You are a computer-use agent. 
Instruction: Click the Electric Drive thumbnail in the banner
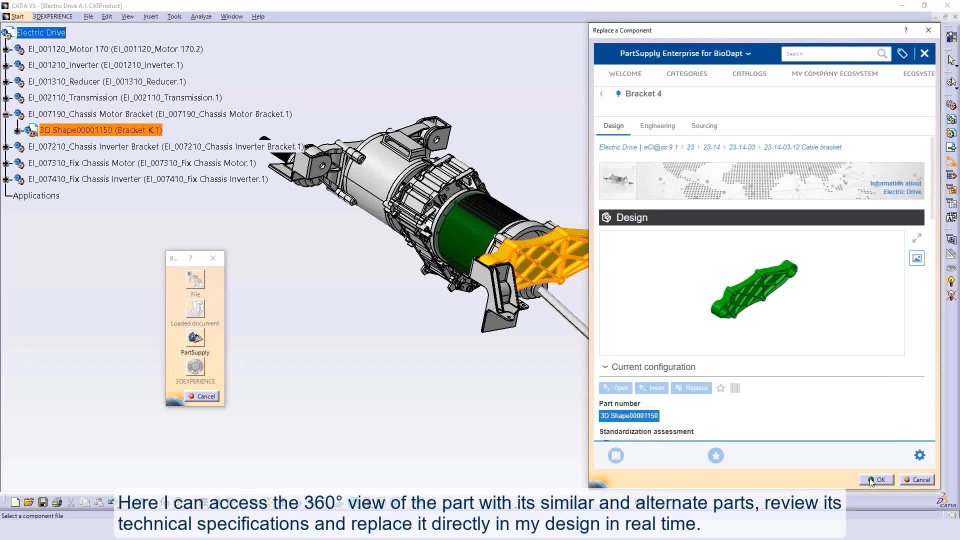pos(617,181)
